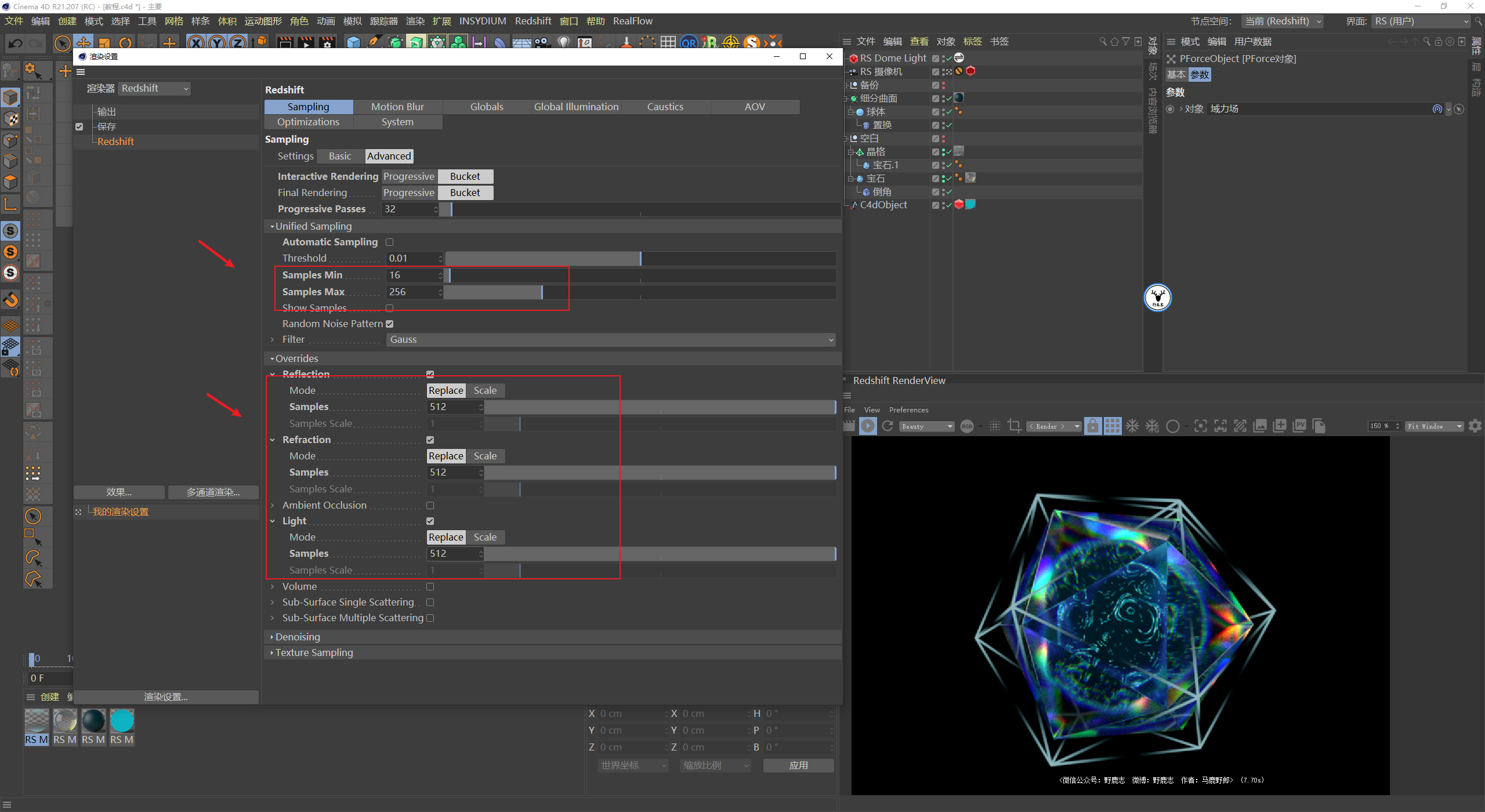
Task: Enable Automatic Sampling checkbox
Action: click(x=390, y=242)
